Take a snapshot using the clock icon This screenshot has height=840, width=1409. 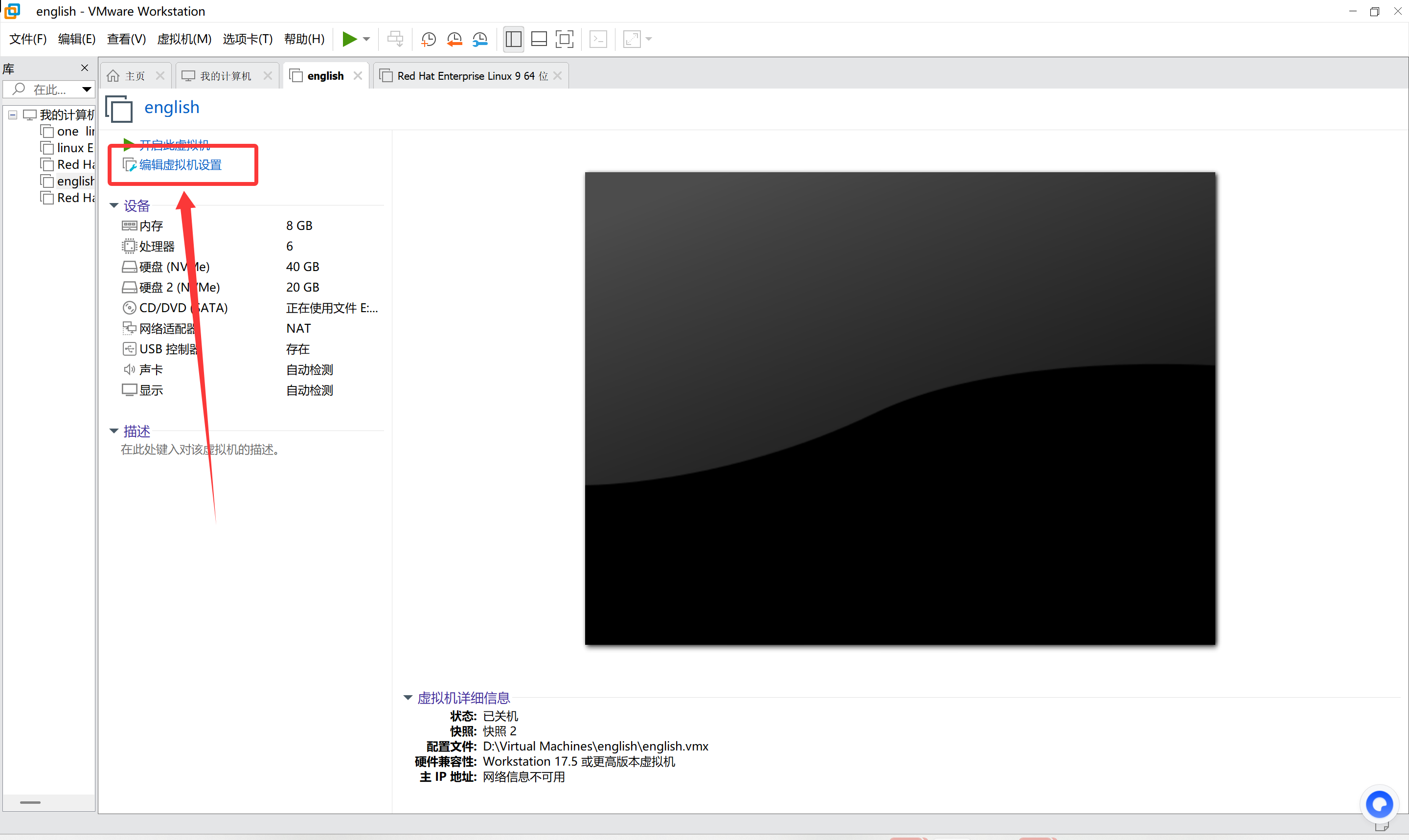429,39
